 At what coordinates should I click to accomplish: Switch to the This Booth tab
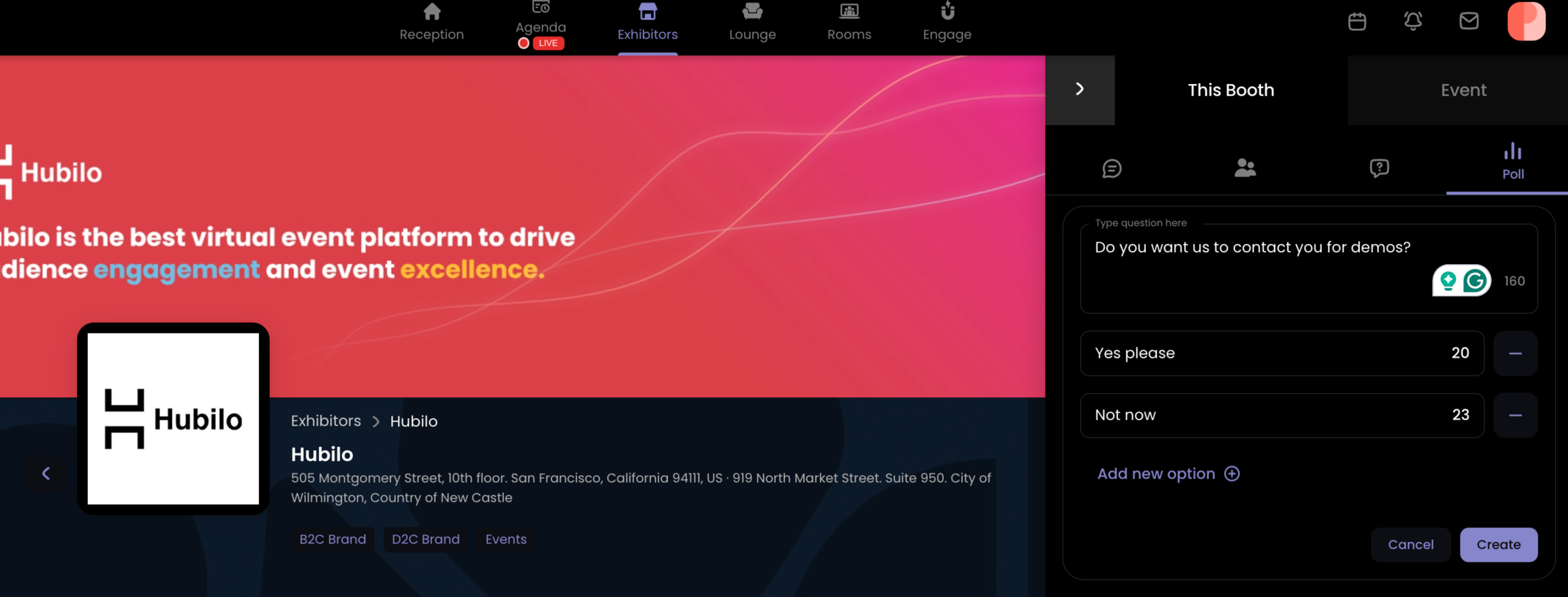pos(1231,90)
